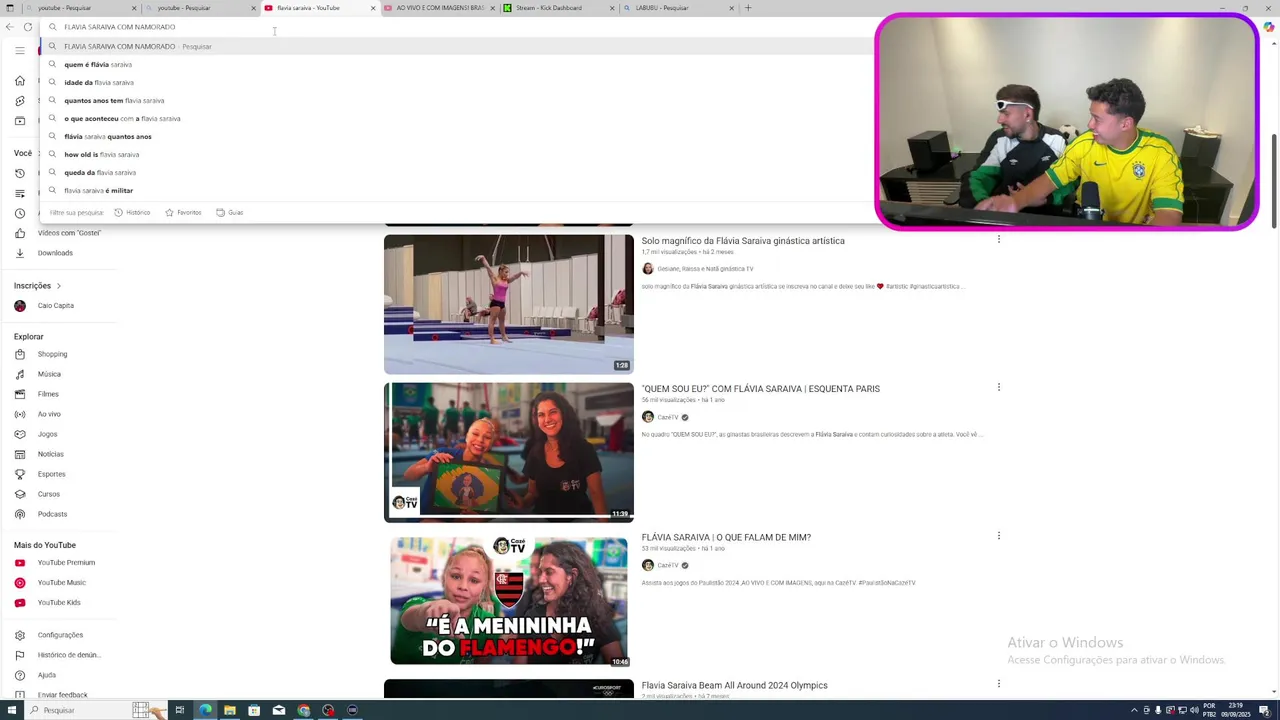This screenshot has height=720, width=1280.
Task: Filter search by Histórico
Action: [x=132, y=212]
